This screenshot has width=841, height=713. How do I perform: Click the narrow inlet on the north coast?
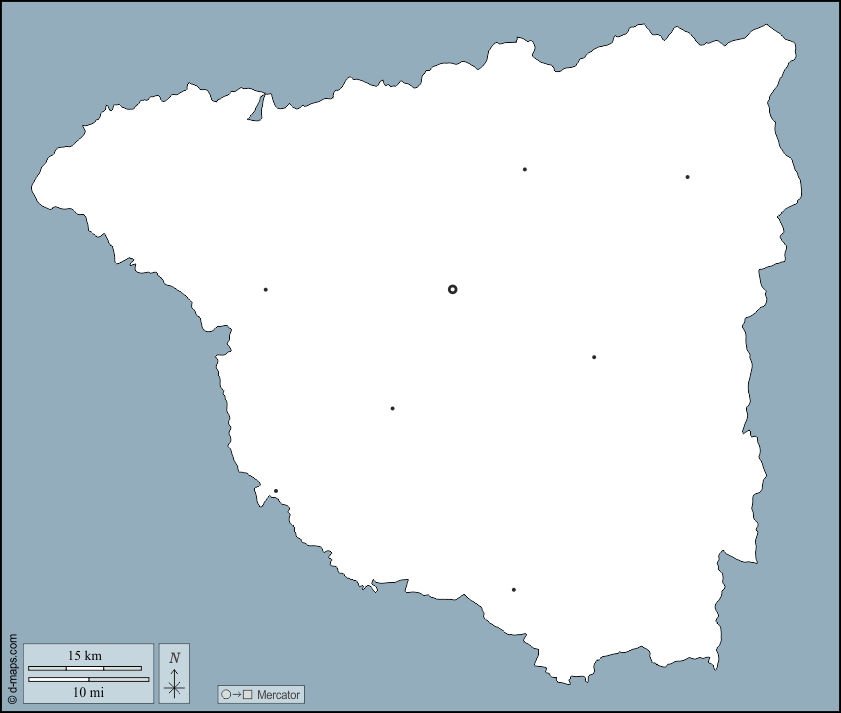pos(258,108)
